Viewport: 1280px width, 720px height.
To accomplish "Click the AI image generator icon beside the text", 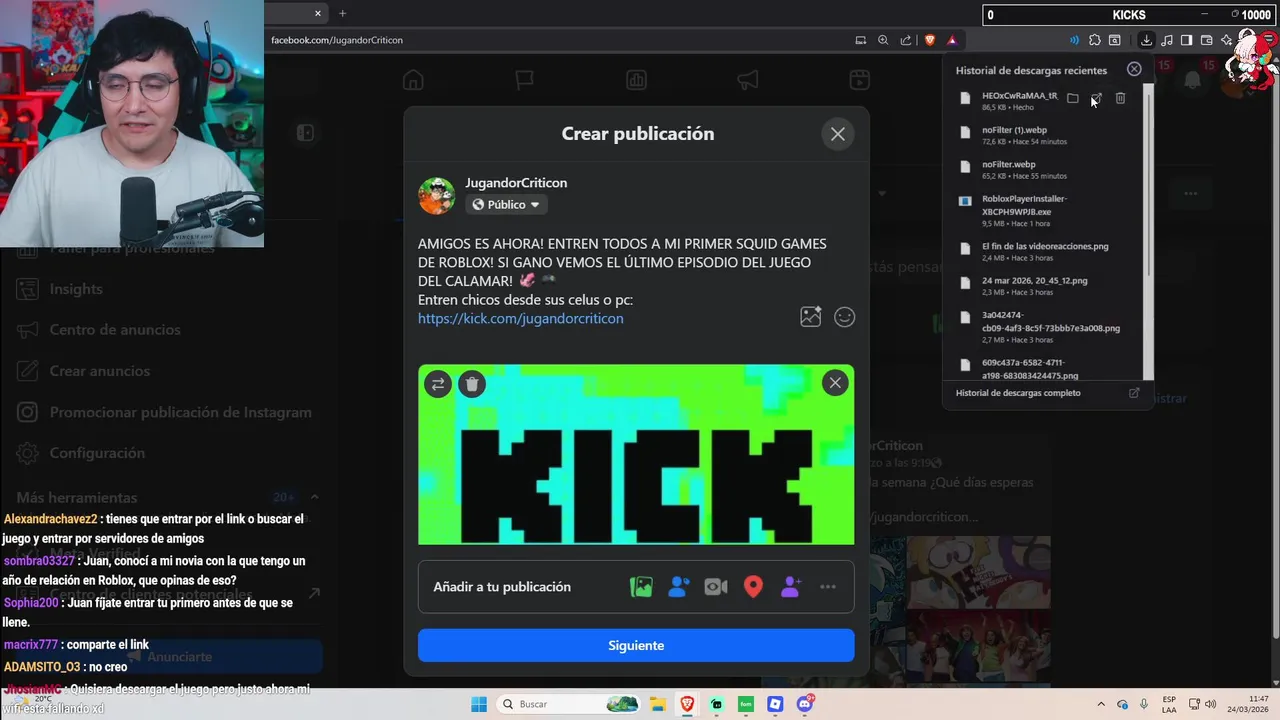I will click(x=811, y=317).
